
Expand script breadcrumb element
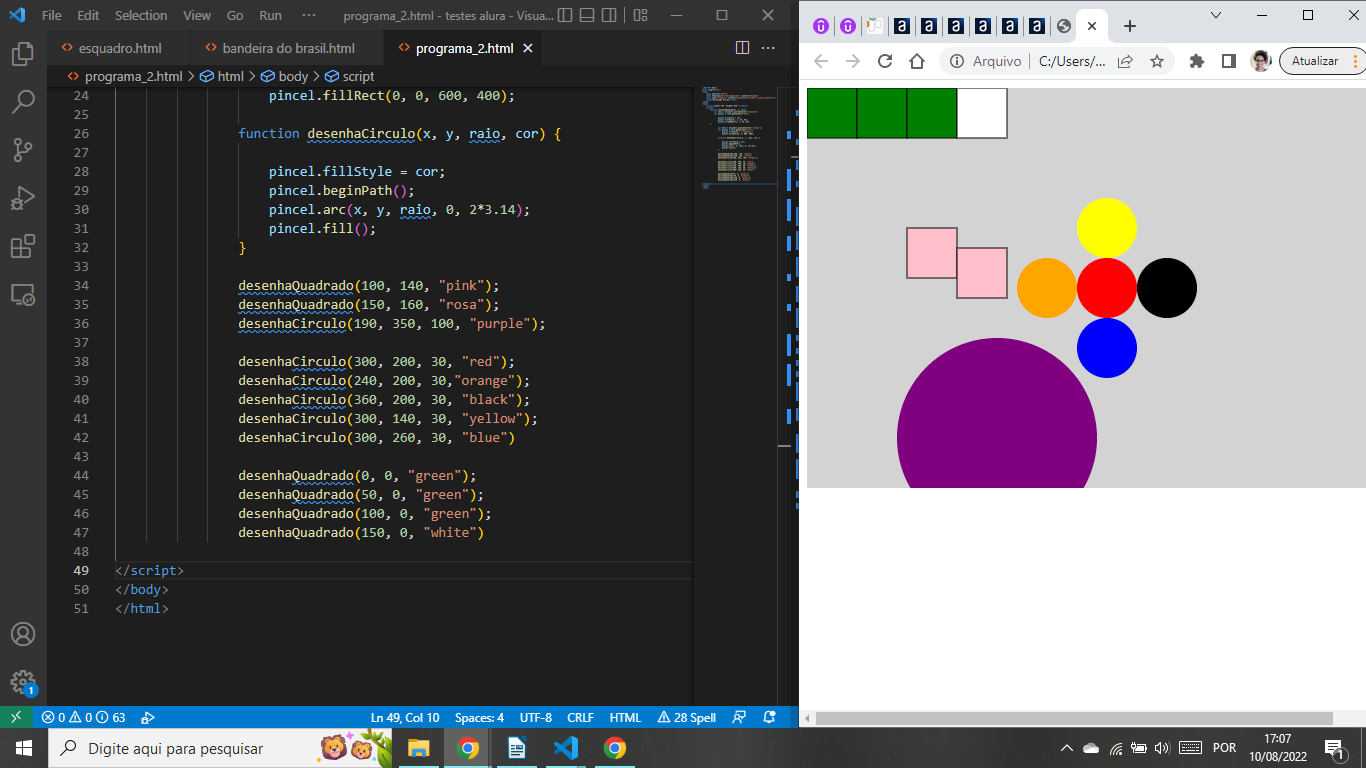[x=349, y=76]
